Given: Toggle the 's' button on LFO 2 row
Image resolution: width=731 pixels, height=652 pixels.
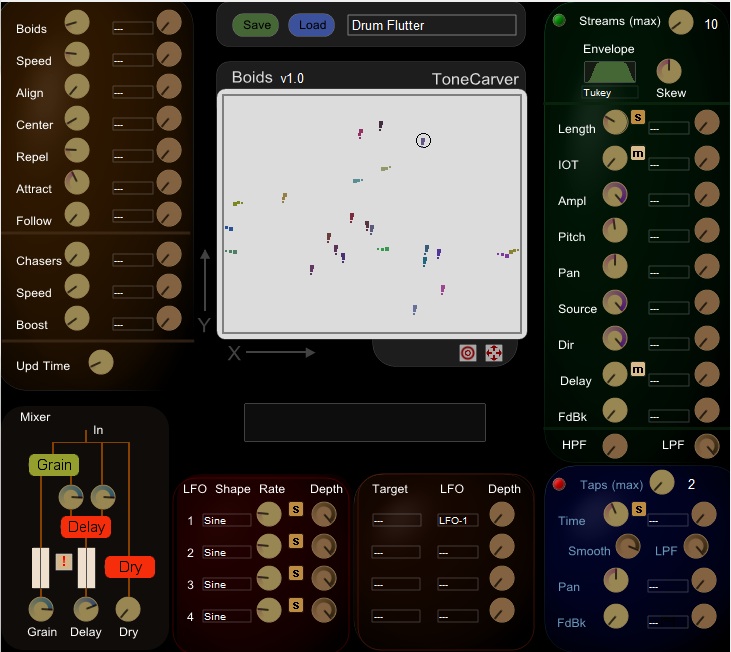Looking at the screenshot, I should [x=296, y=541].
